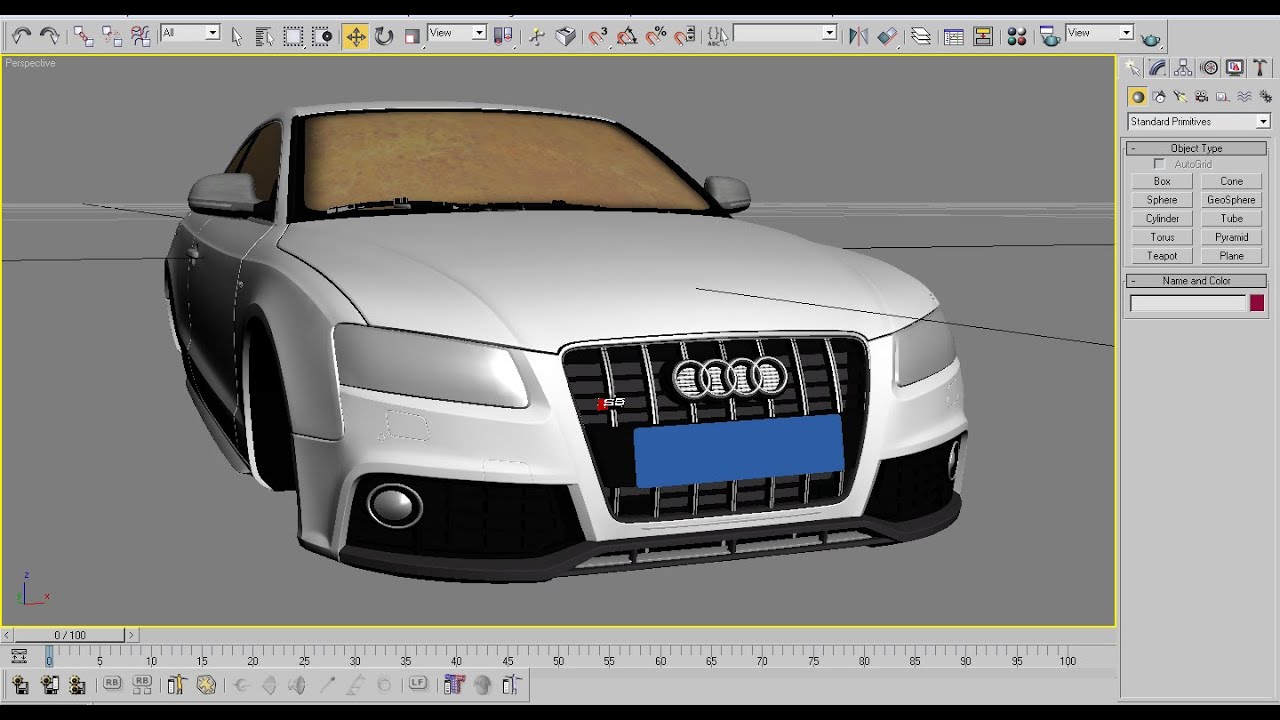Image resolution: width=1280 pixels, height=720 pixels.
Task: Select the Space Warps category icon
Action: tap(1244, 97)
